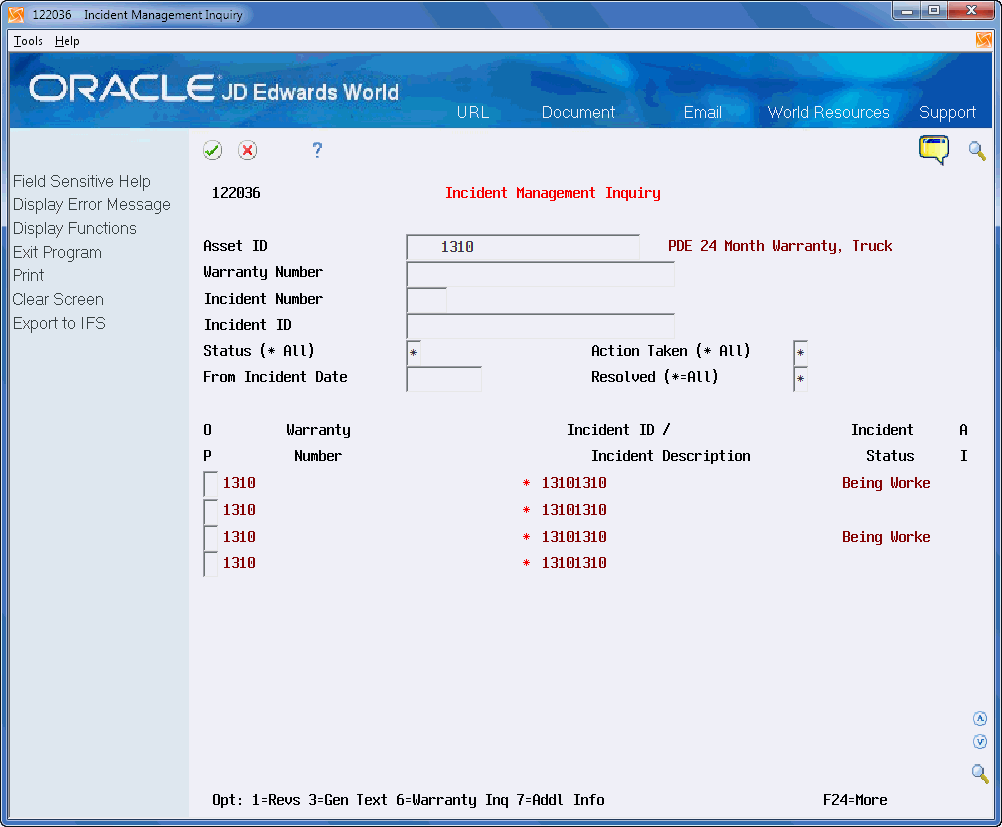Click the green checkmark OK icon

click(212, 150)
